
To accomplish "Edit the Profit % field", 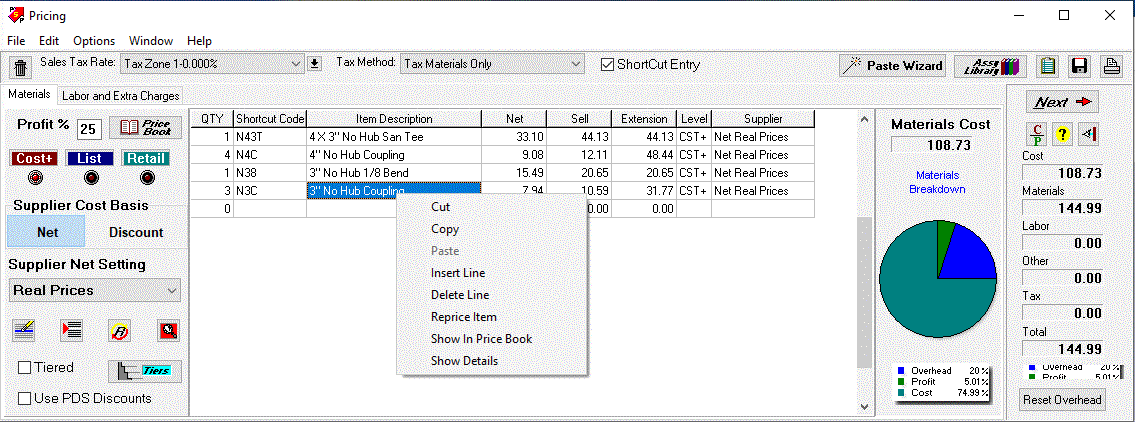I will 88,129.
